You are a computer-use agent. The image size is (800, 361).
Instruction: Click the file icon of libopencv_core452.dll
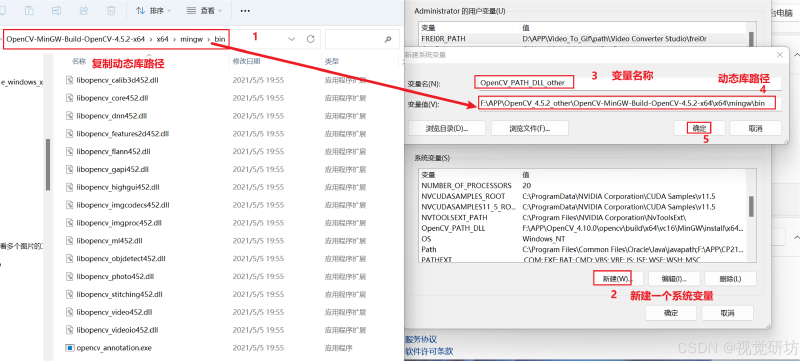(x=70, y=98)
